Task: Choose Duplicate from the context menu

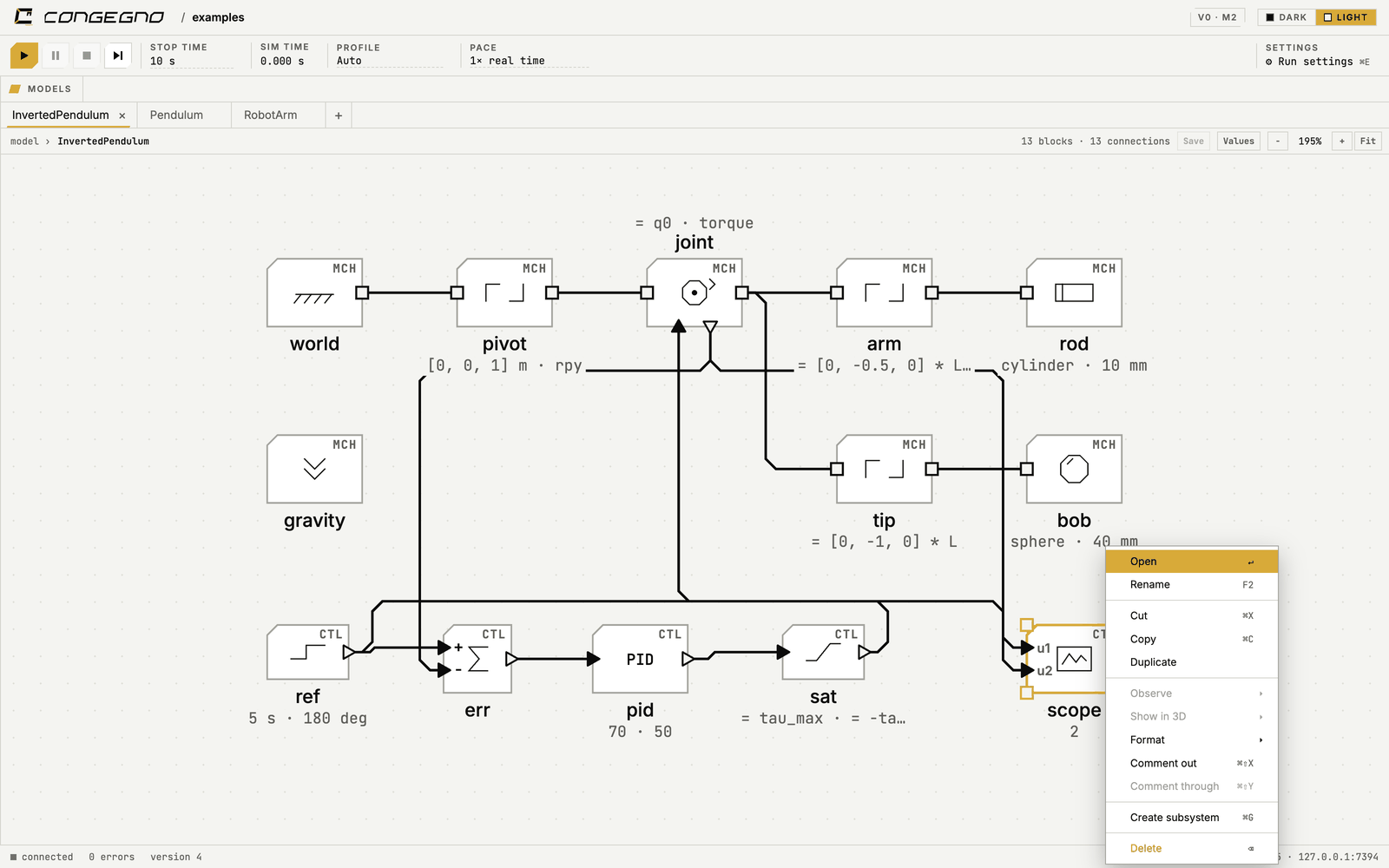Action: tap(1192, 662)
